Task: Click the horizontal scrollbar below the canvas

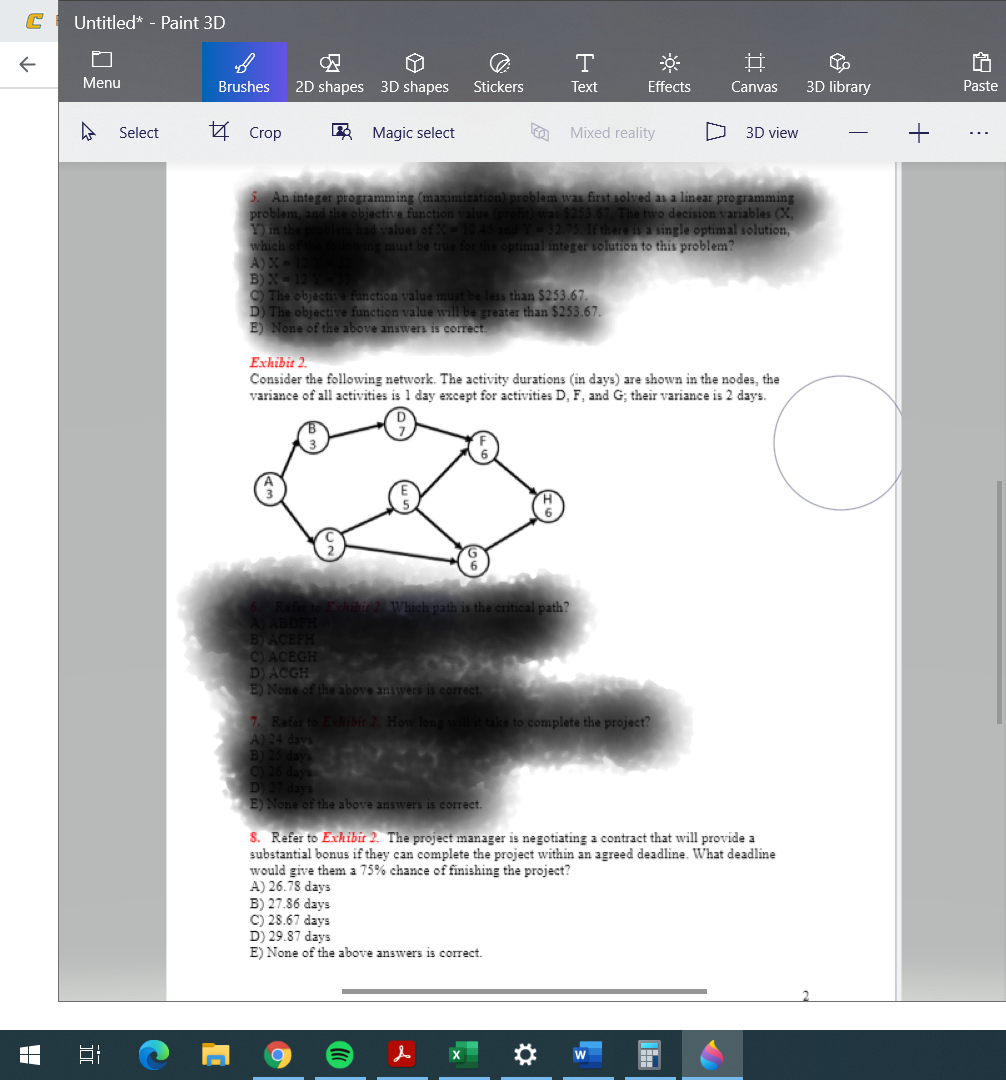Action: click(524, 991)
